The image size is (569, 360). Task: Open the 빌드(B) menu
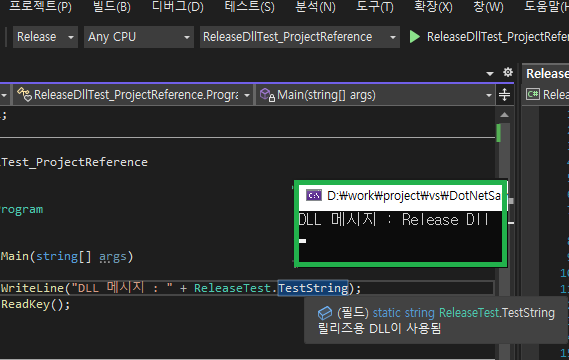[112, 7]
